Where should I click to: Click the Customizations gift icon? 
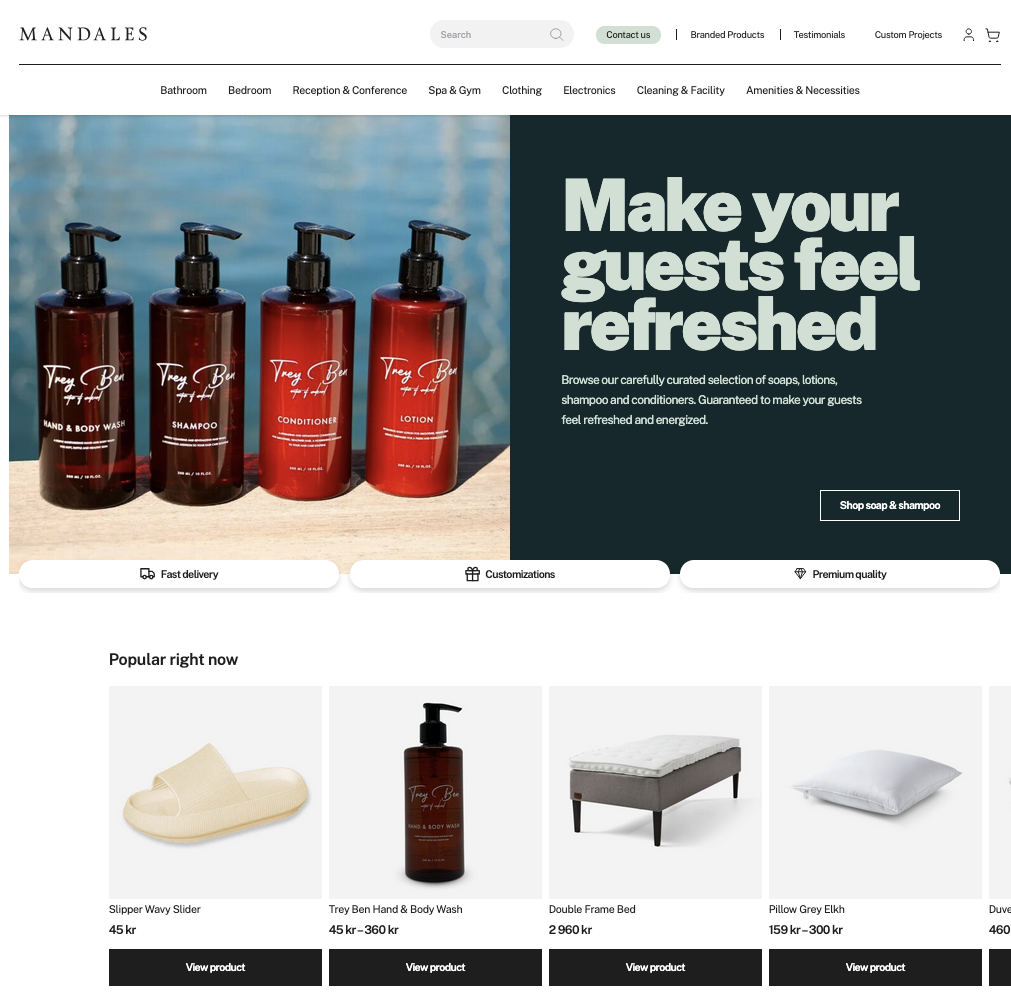pyautogui.click(x=473, y=574)
